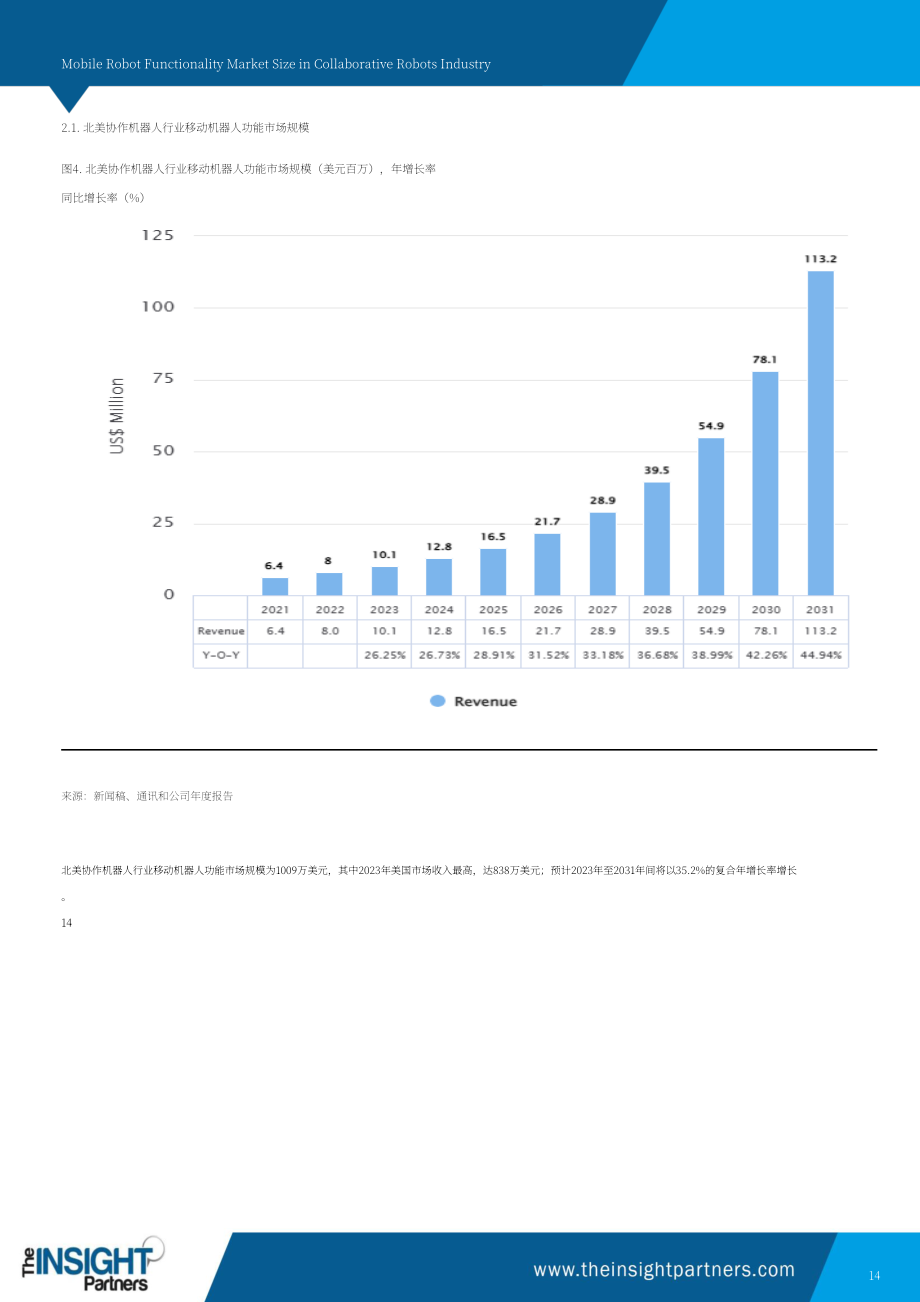
Task: Select the 2023 bar labeled 10.1
Action: click(384, 581)
